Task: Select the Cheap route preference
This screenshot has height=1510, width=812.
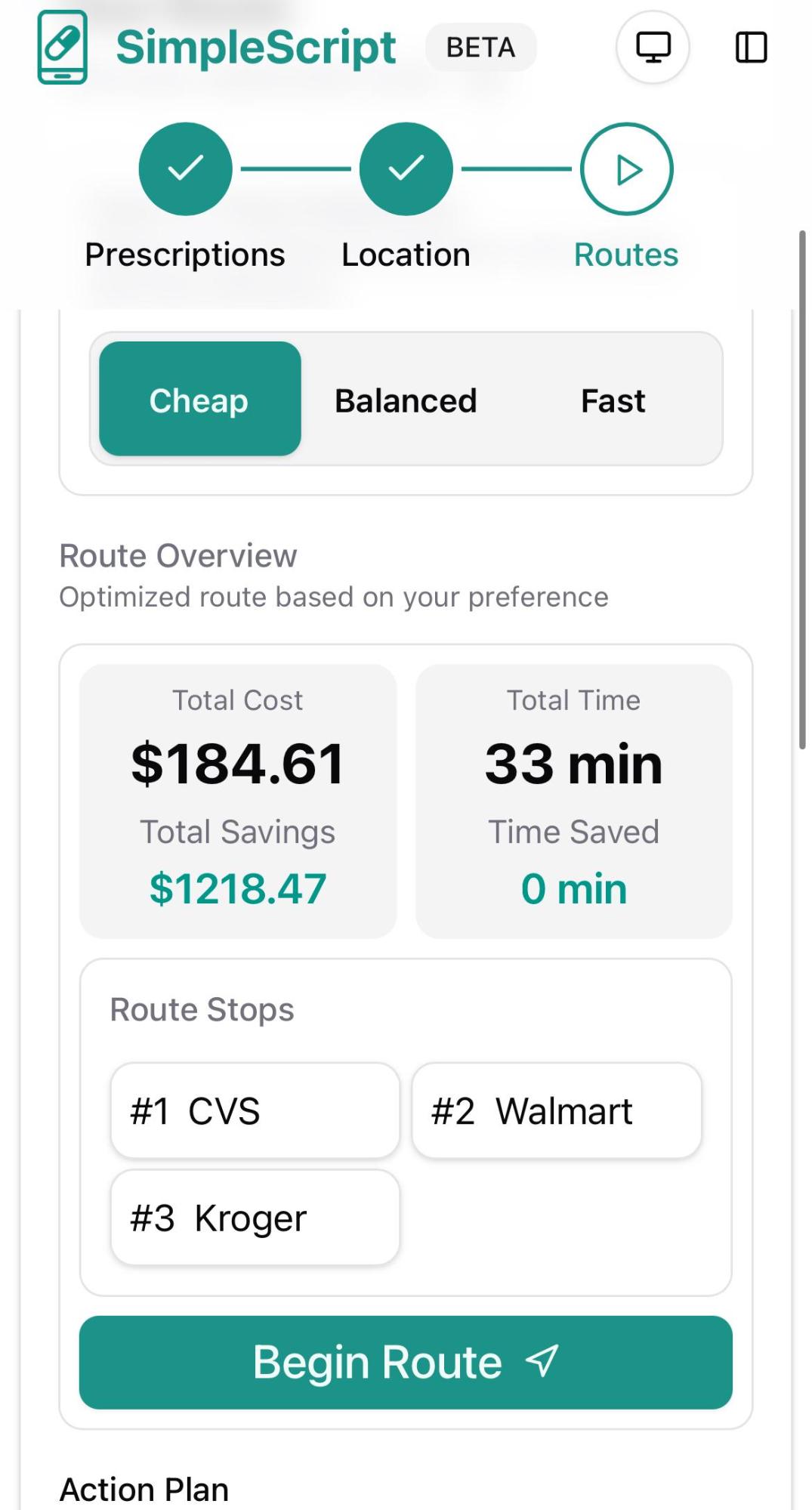Action: pyautogui.click(x=200, y=399)
